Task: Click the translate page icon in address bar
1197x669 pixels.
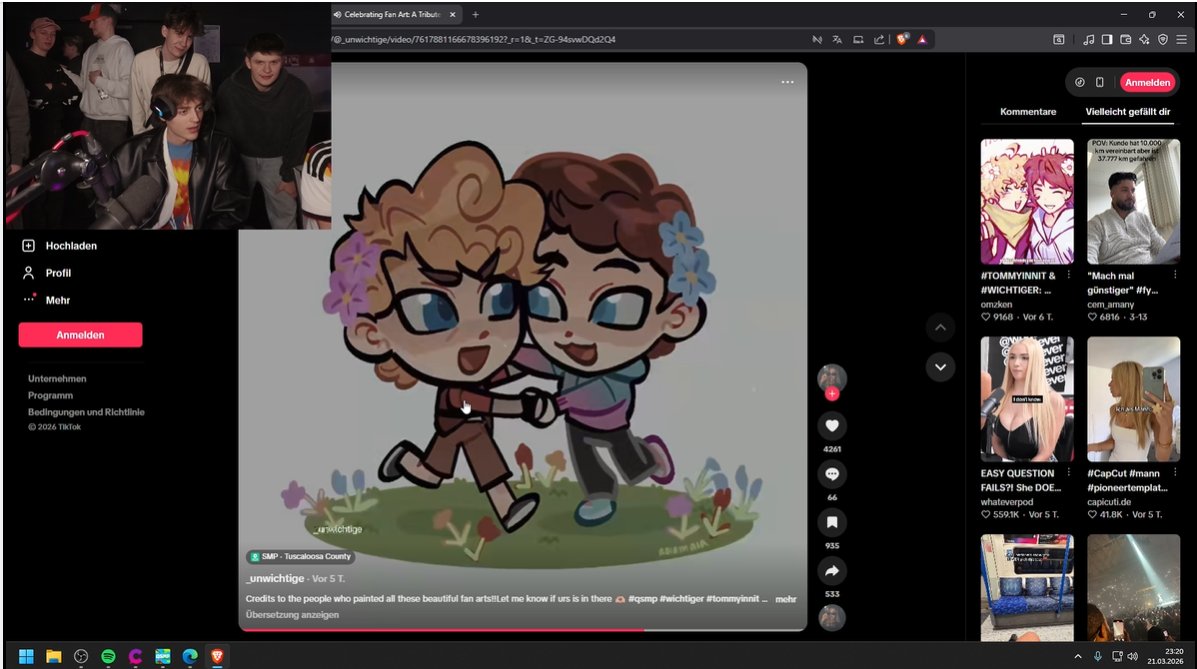Action: coord(837,39)
